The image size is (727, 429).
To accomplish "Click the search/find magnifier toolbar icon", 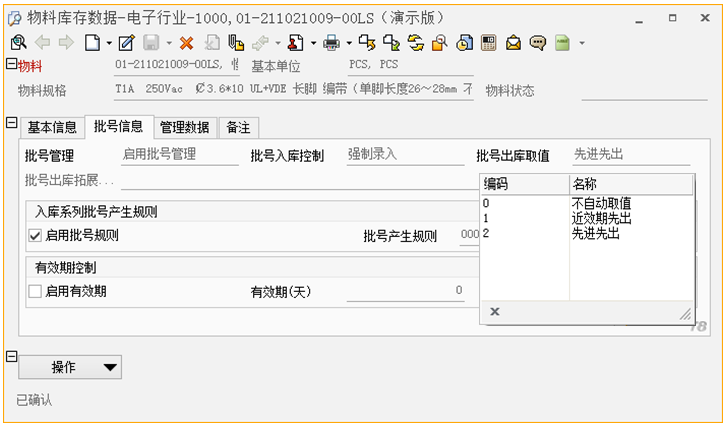I will coord(18,42).
